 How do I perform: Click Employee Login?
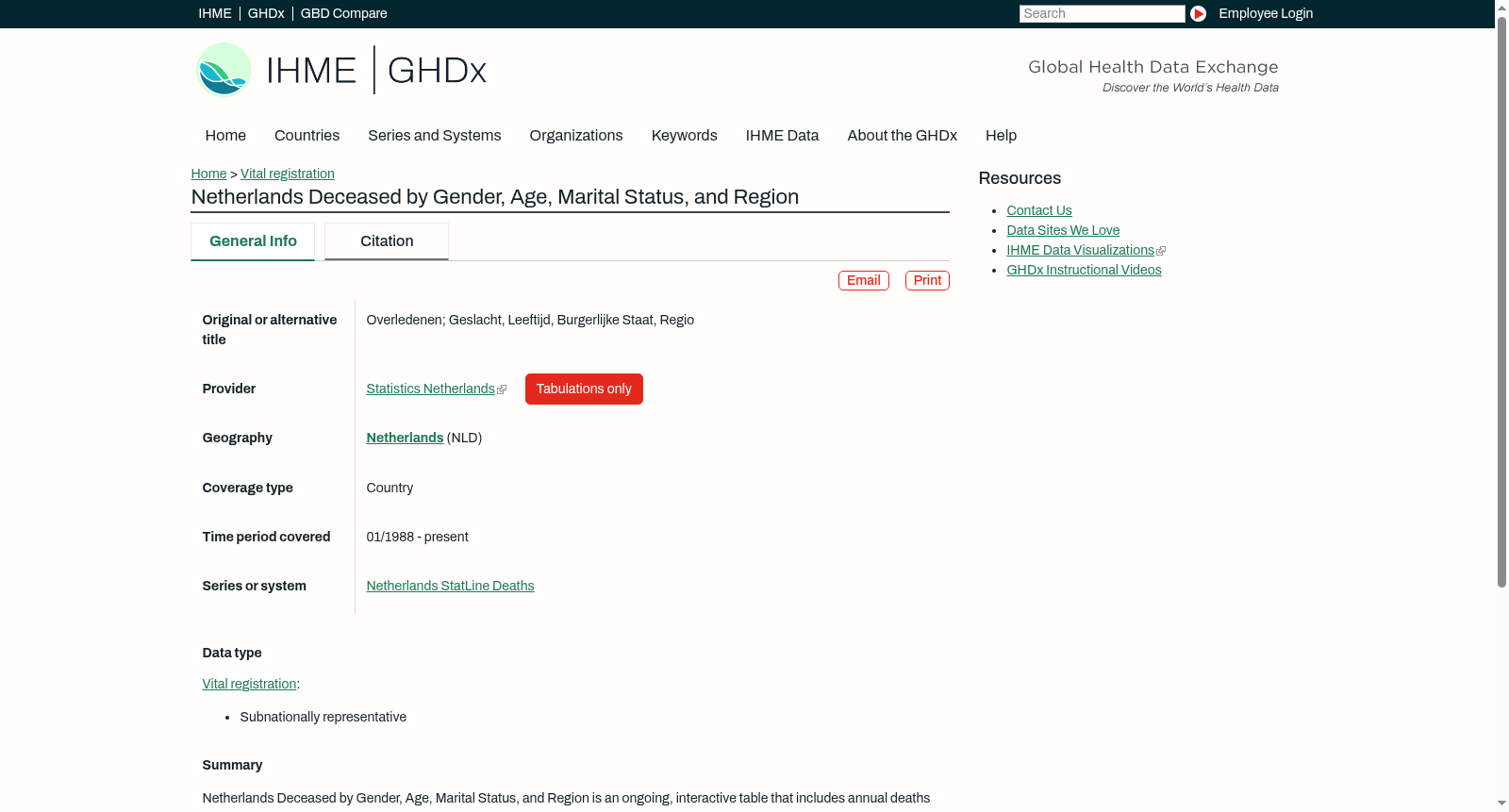[1266, 13]
